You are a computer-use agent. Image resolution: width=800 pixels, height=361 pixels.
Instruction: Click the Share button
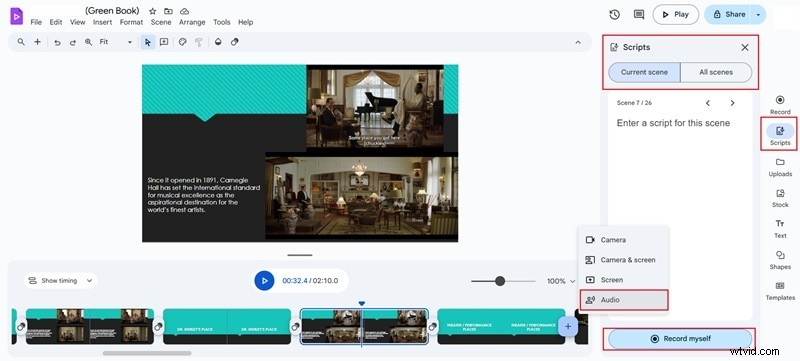pyautogui.click(x=729, y=15)
